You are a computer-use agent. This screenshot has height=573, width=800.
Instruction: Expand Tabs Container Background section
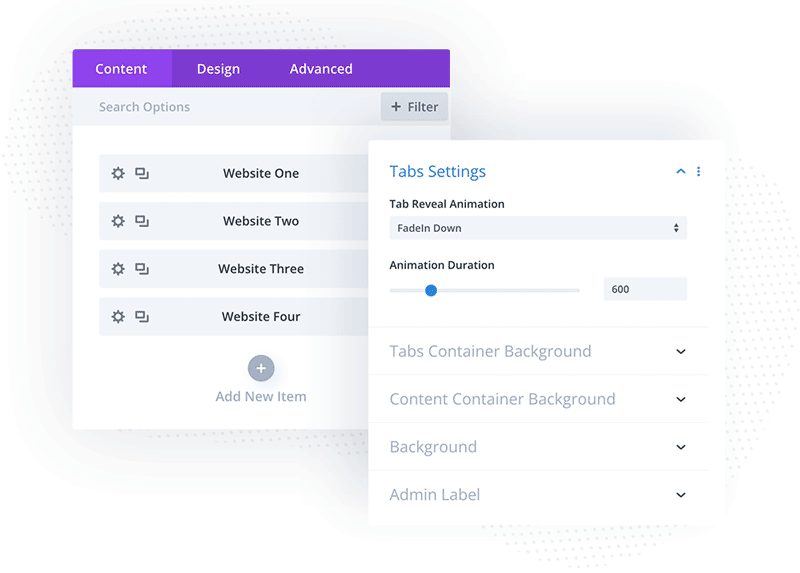click(x=681, y=352)
